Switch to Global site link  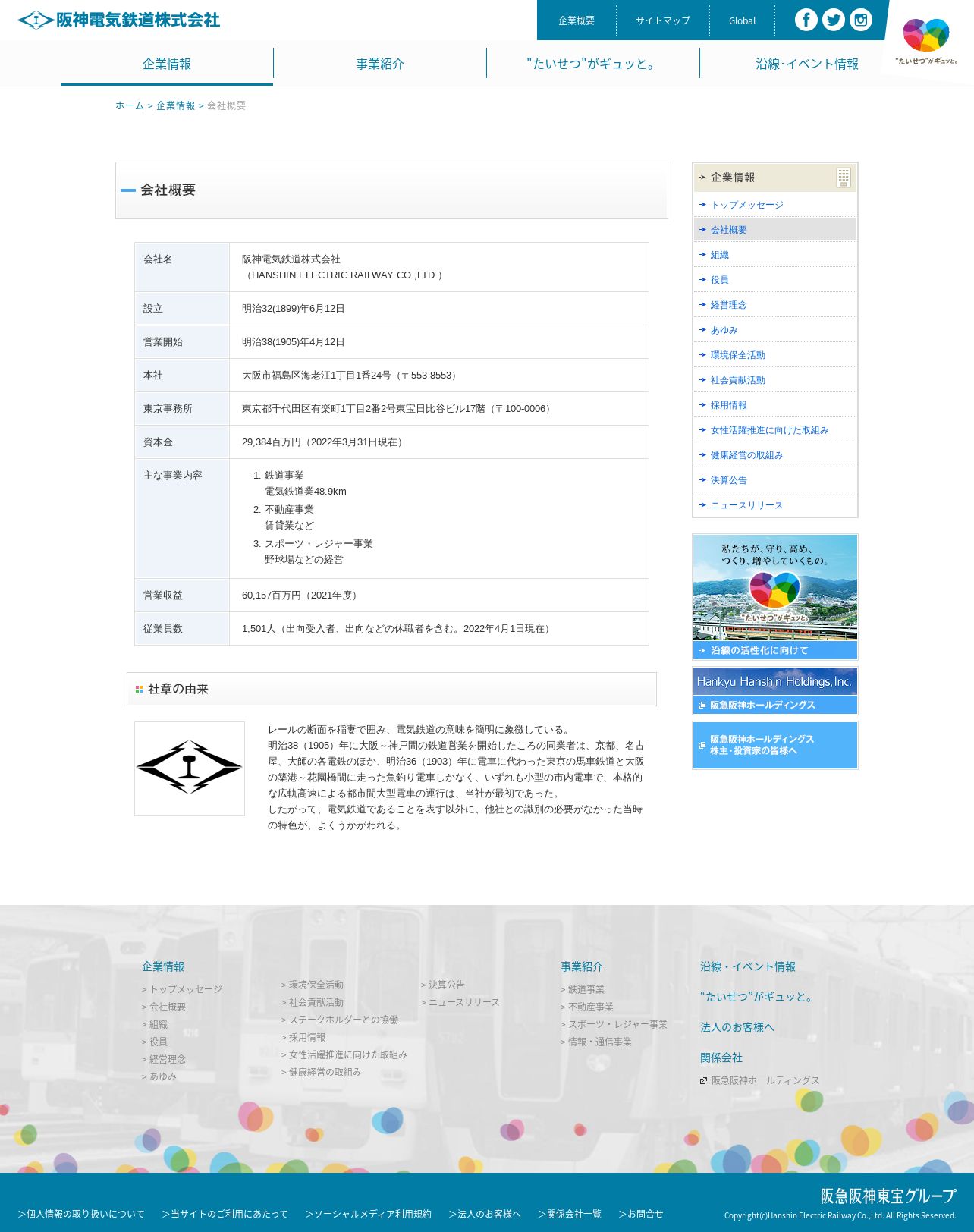click(742, 20)
